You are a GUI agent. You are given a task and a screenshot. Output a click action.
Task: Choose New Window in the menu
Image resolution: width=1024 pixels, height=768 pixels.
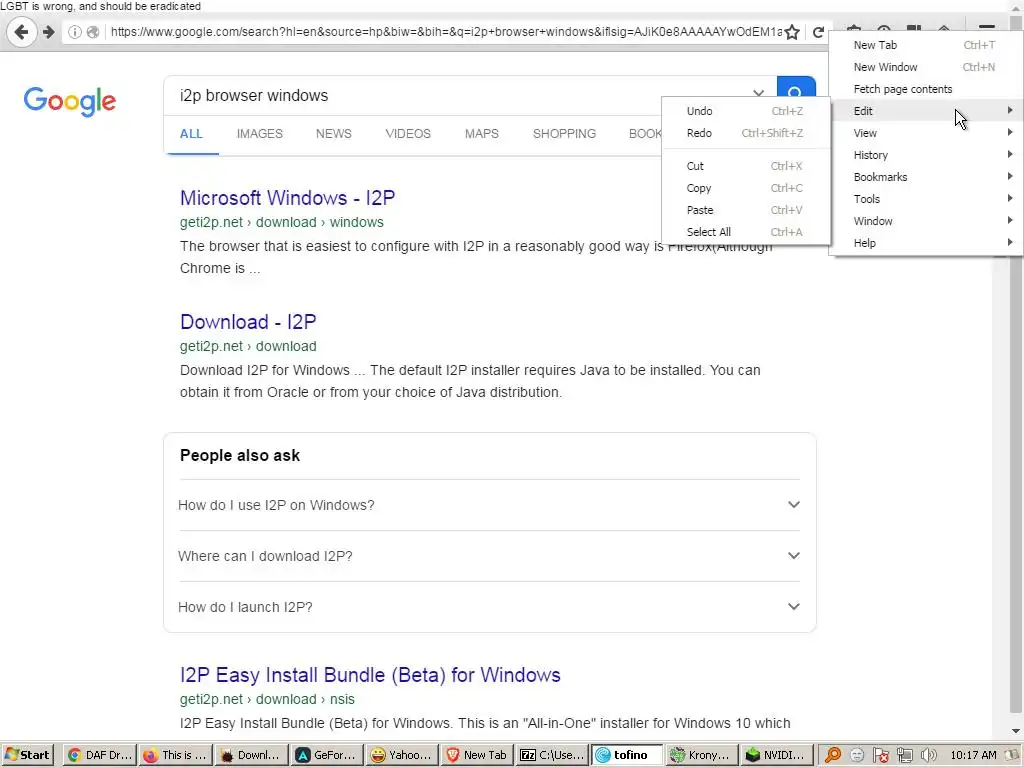[925, 67]
